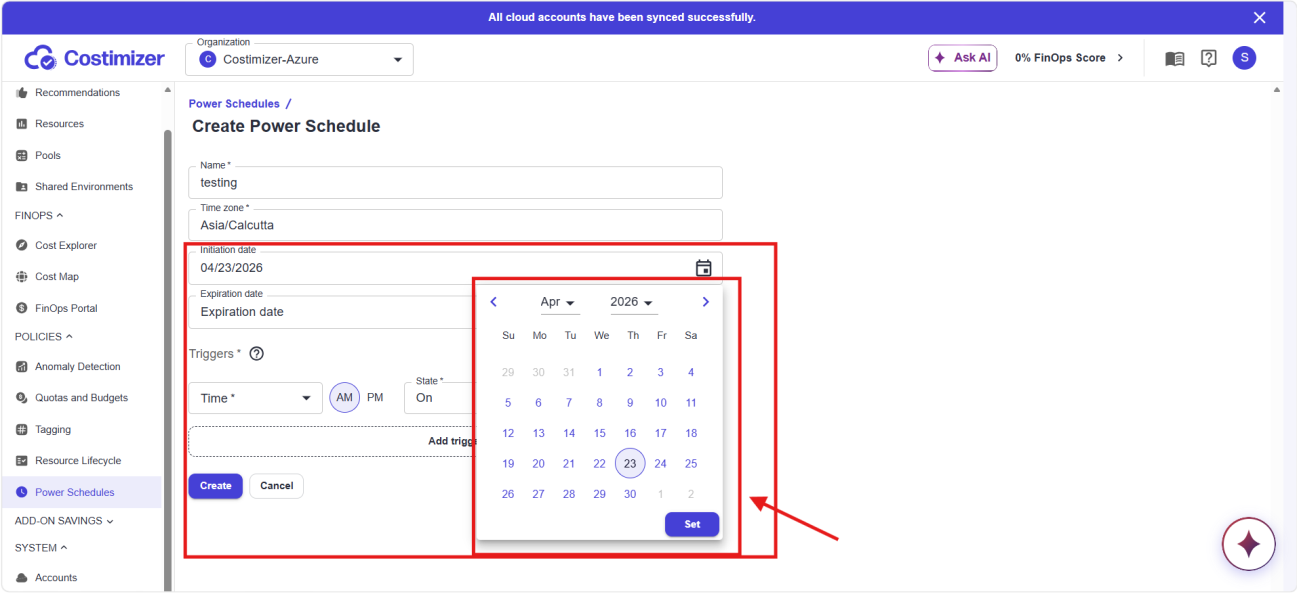Click the Time zone Asia/Calcutta field
This screenshot has height=594, width=1299.
tap(455, 225)
